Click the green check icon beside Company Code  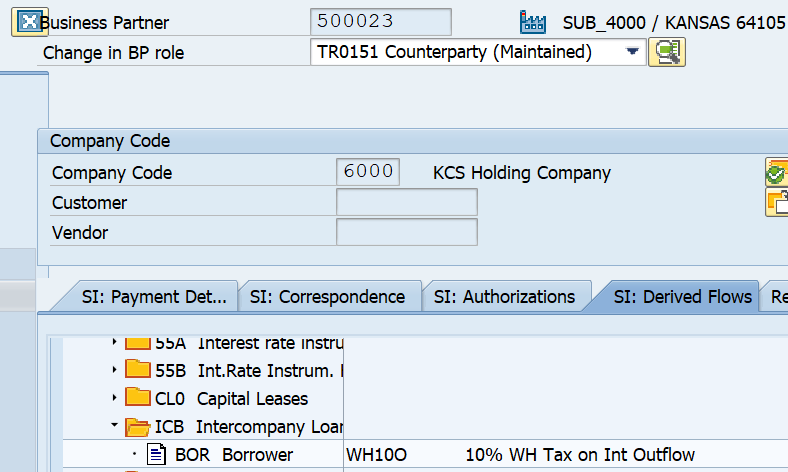(777, 173)
